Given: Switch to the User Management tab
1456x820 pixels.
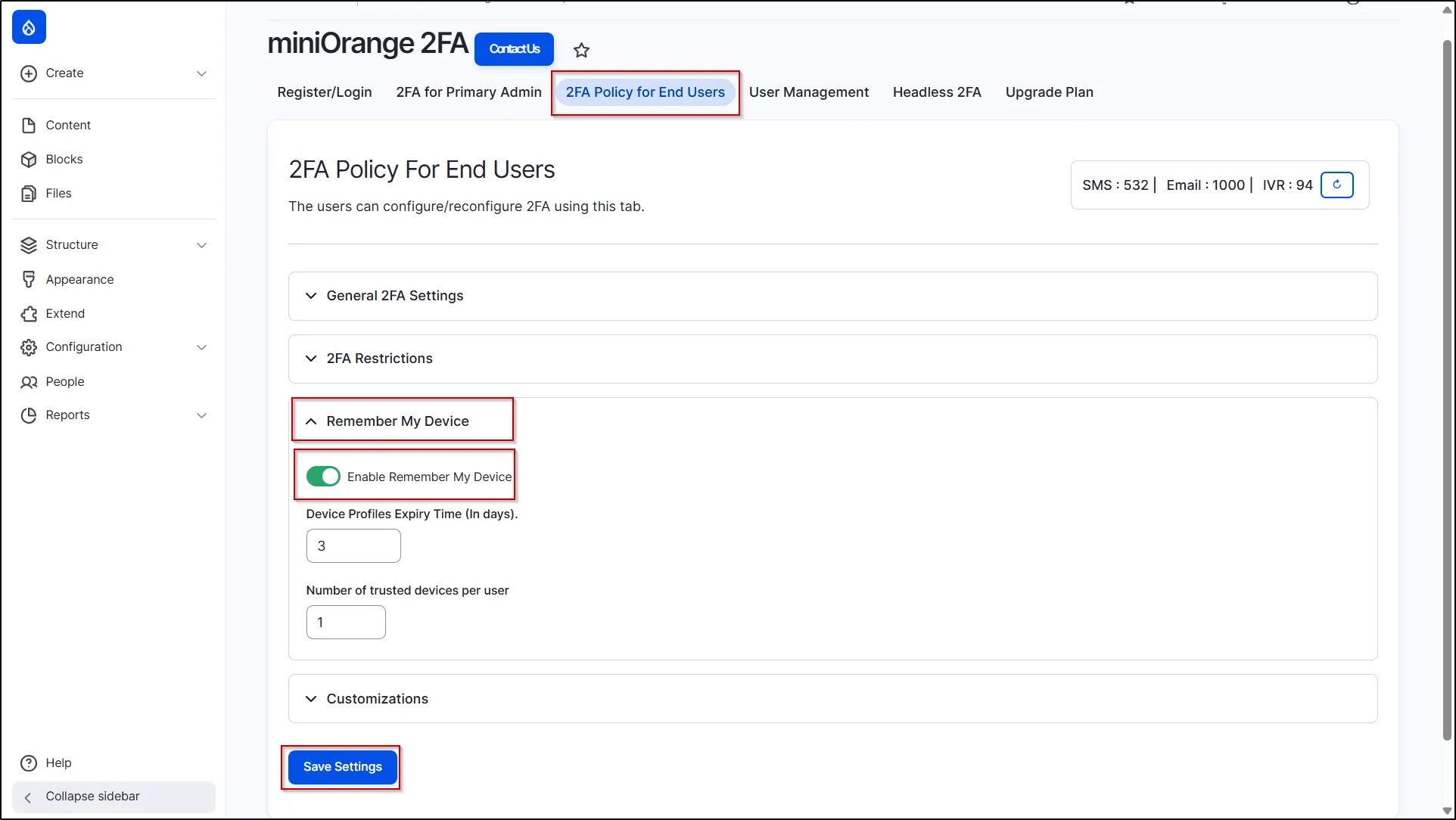Looking at the screenshot, I should tap(809, 92).
